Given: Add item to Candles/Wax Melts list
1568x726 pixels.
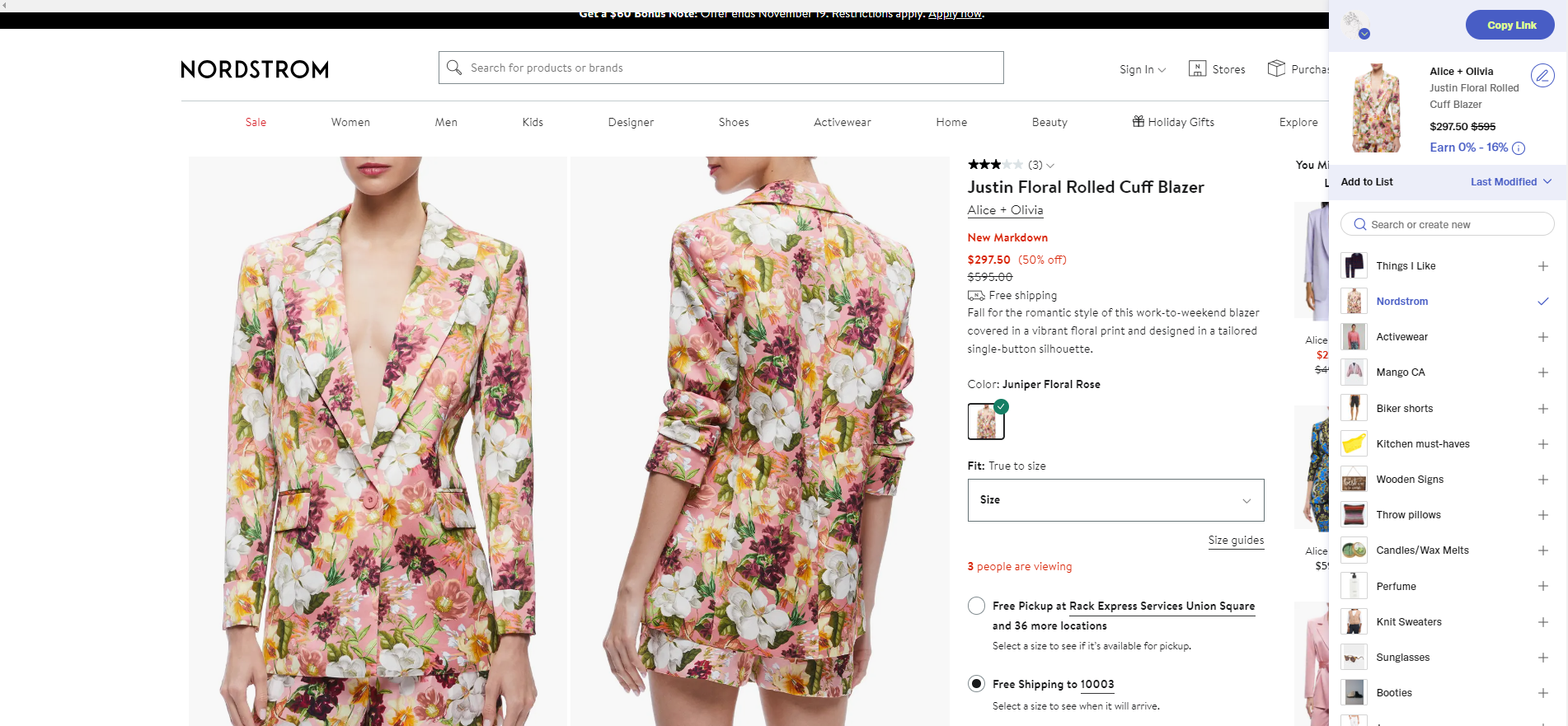Looking at the screenshot, I should point(1542,550).
